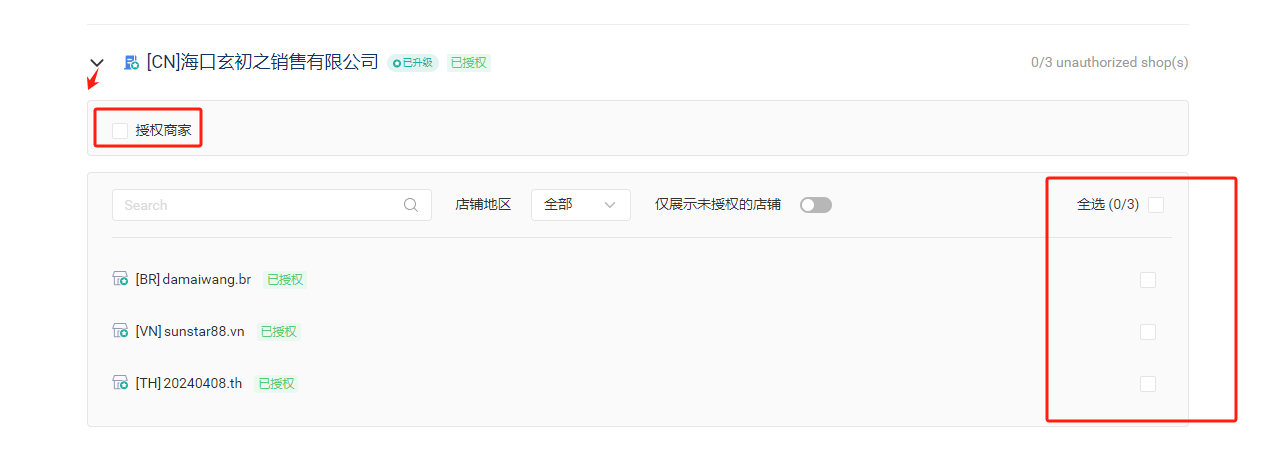
Task: Click shop icon beside [VN] sunstar88.vn
Action: coord(120,331)
